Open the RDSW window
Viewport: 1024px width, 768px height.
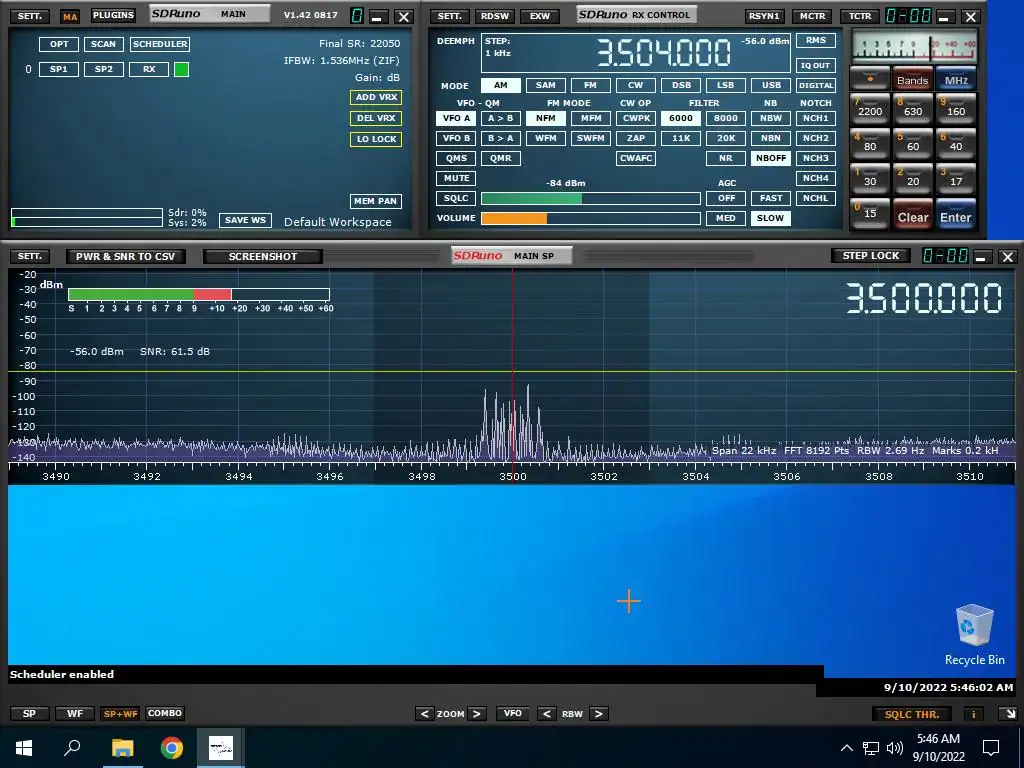[x=495, y=16]
